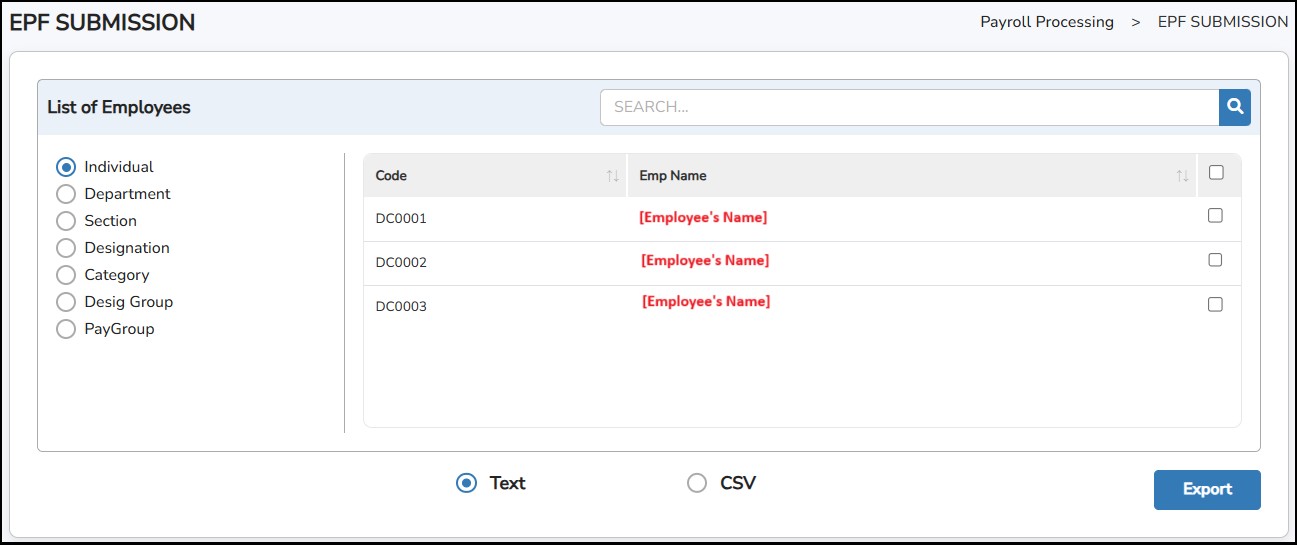Pick the Desig Group radio option
This screenshot has height=545, width=1297.
coord(66,302)
